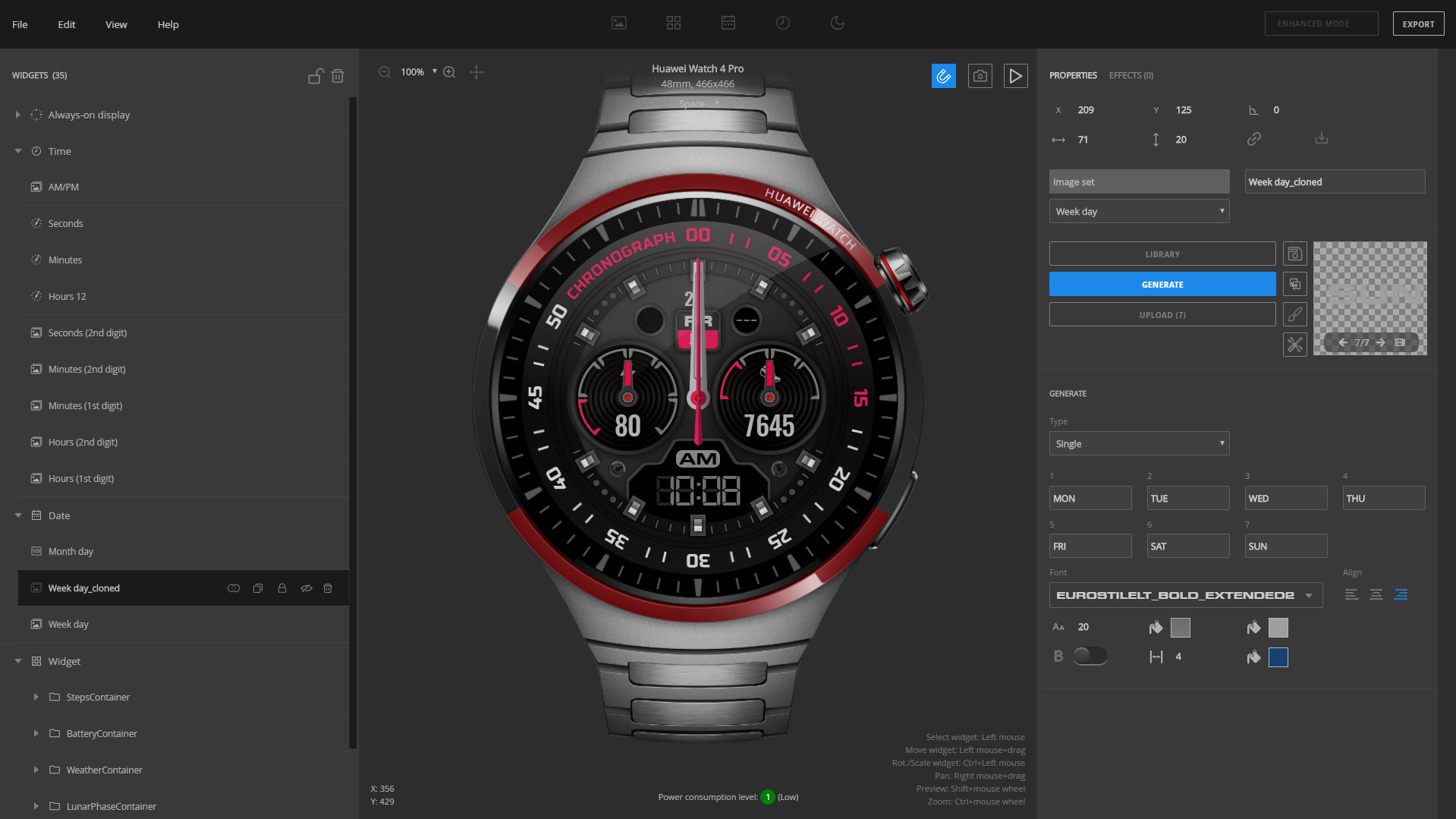Open night mode moon icon in top toolbar
1456x819 pixels.
[837, 24]
